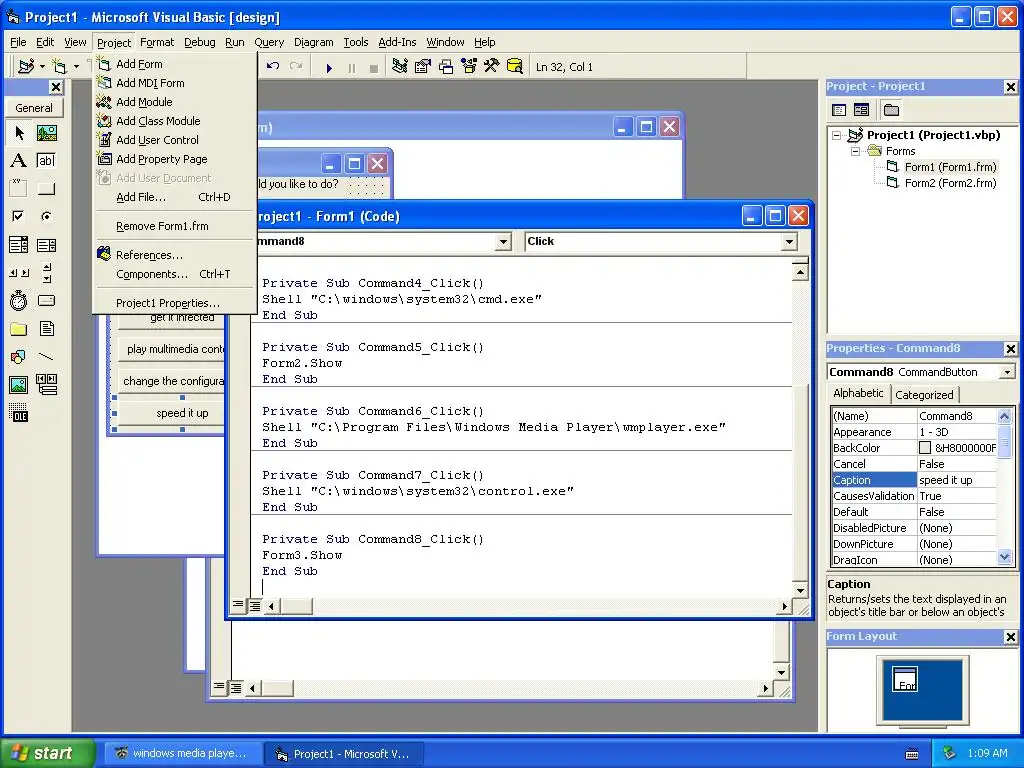Select the CheckBox control in the toolbox
The height and width of the screenshot is (768, 1024).
19,216
